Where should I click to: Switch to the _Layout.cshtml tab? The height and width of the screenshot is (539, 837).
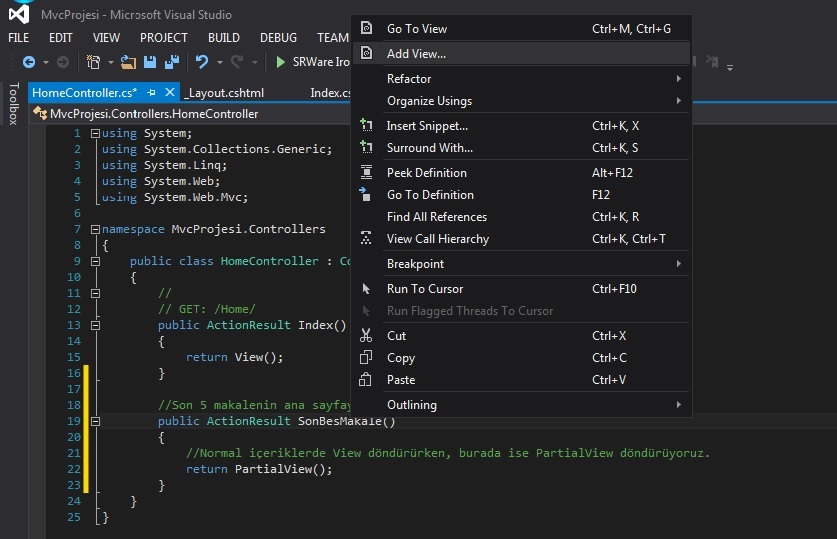tap(224, 92)
